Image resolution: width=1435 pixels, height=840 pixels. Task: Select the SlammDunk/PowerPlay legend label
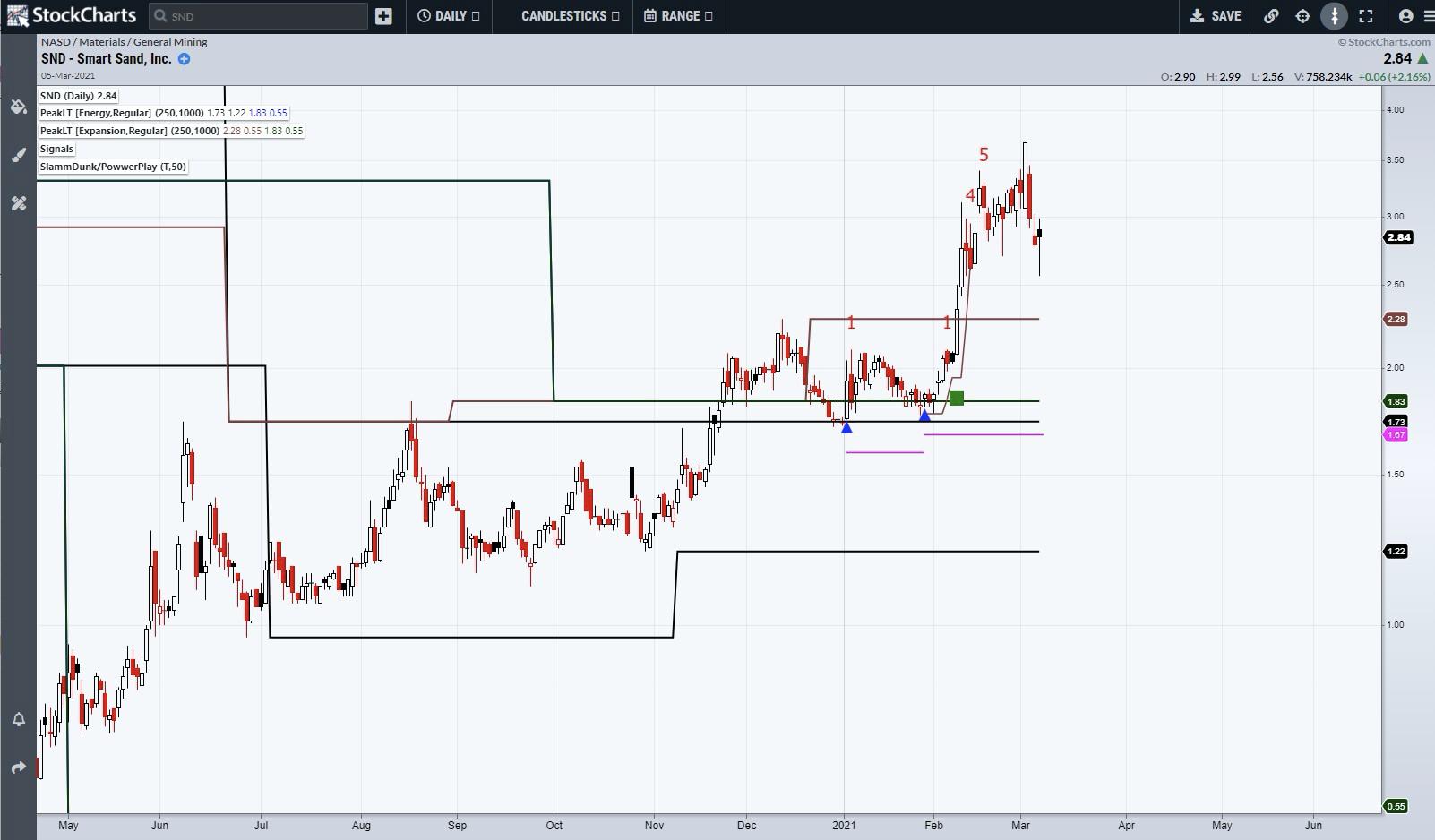click(x=113, y=167)
